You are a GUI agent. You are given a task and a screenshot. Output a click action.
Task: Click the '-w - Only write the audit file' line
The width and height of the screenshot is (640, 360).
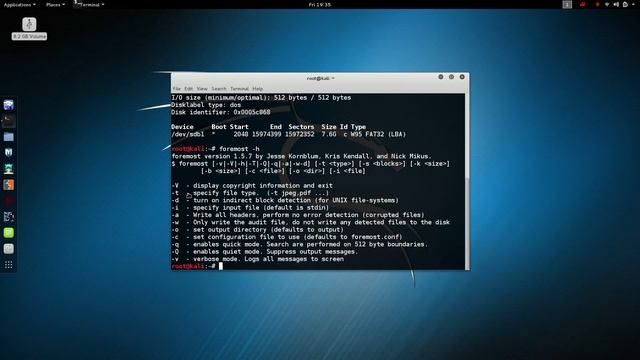pyautogui.click(x=311, y=222)
